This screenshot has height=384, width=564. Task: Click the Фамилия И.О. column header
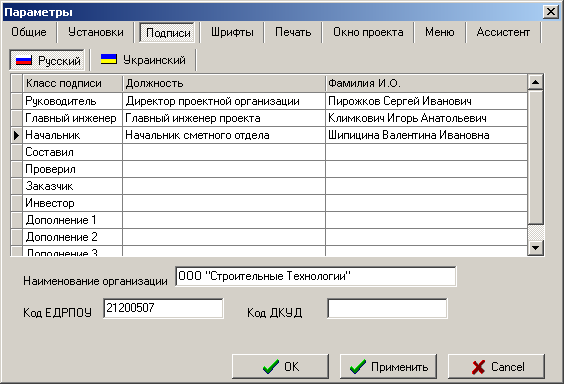point(426,83)
